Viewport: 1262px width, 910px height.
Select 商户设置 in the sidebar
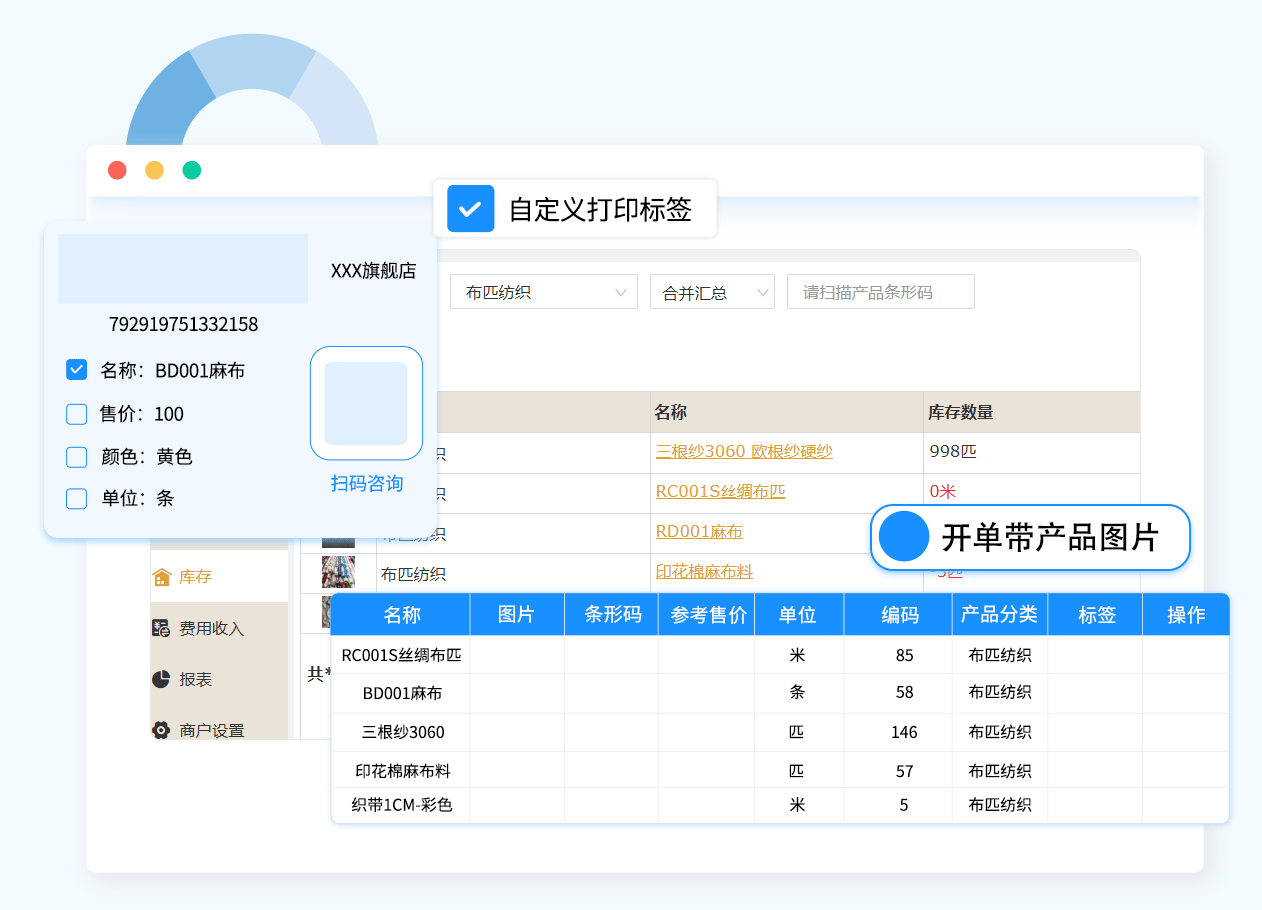click(212, 730)
